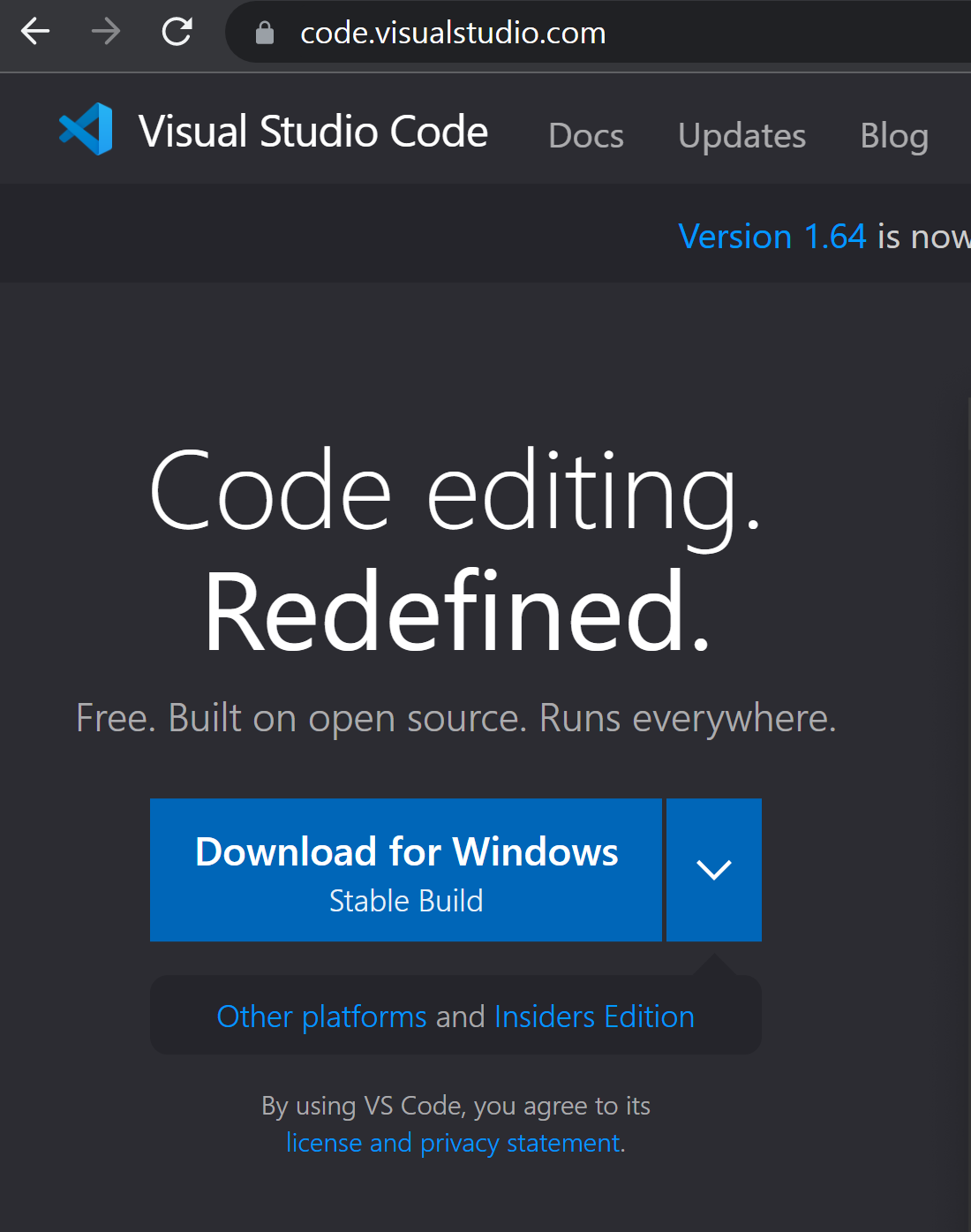
Task: View site info via the padlock icon
Action: point(264,33)
